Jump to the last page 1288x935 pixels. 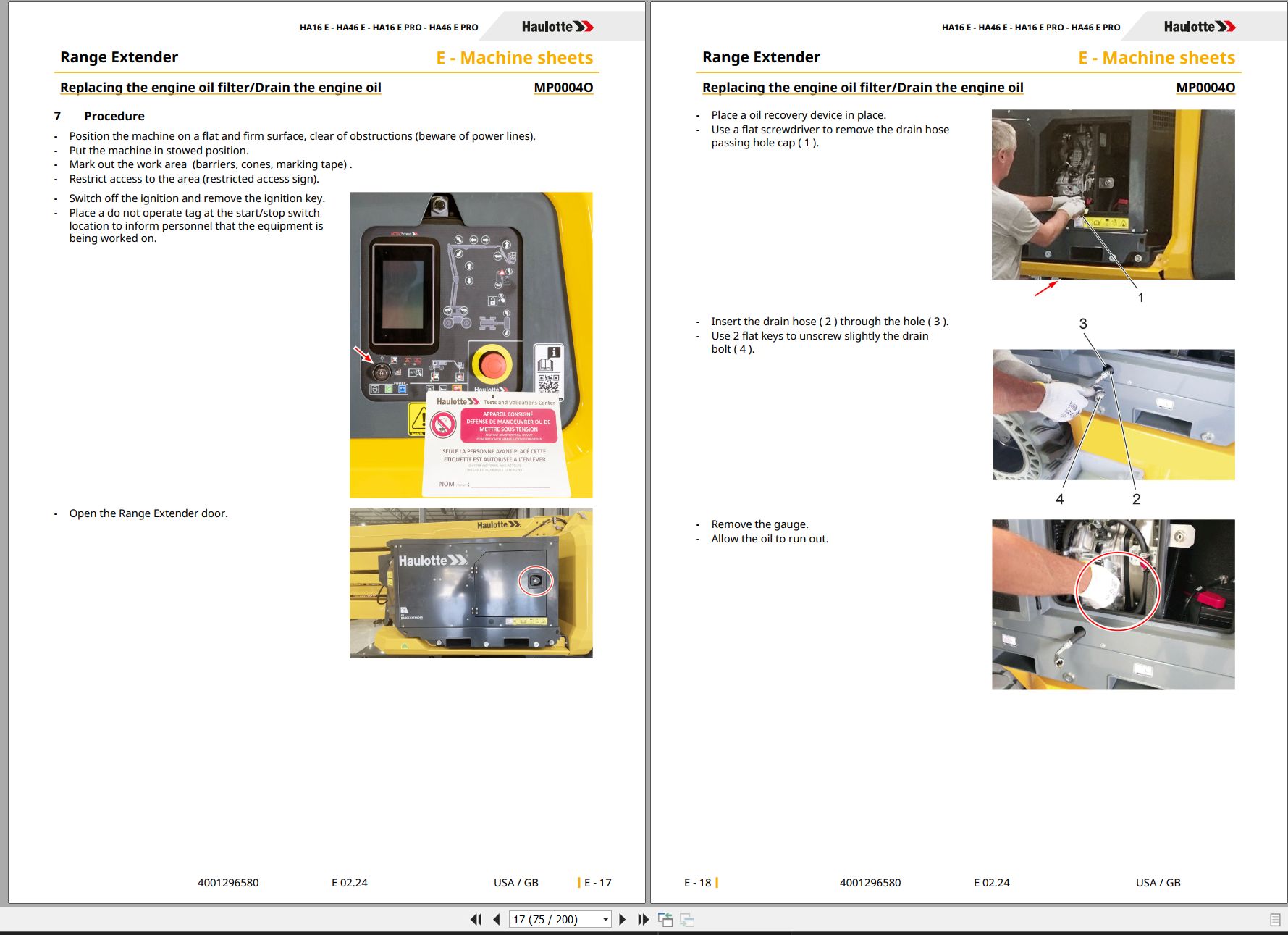point(643,919)
